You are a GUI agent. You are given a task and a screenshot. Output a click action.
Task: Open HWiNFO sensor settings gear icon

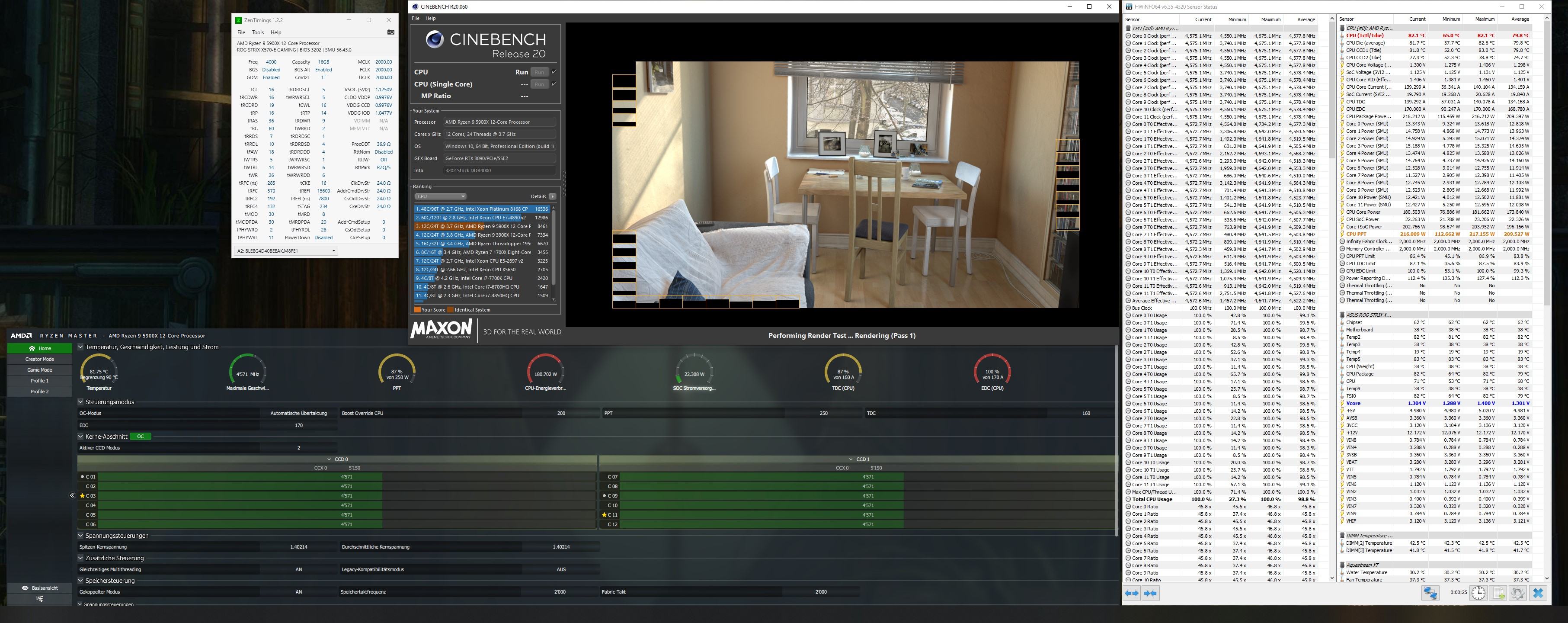1517,593
